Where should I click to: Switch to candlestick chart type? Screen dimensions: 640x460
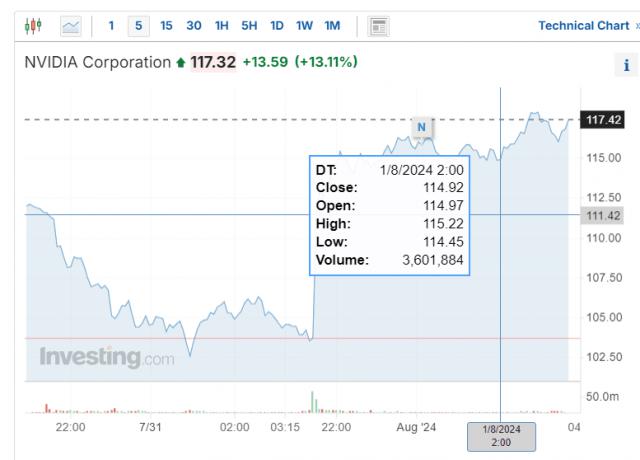[x=34, y=25]
